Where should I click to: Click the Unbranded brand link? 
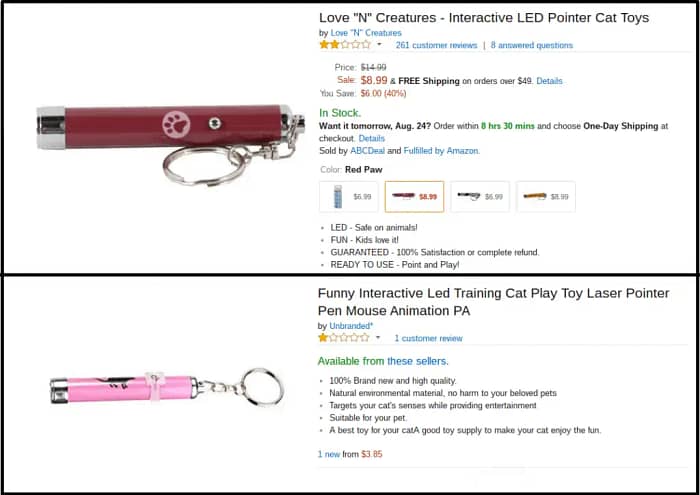tap(351, 326)
